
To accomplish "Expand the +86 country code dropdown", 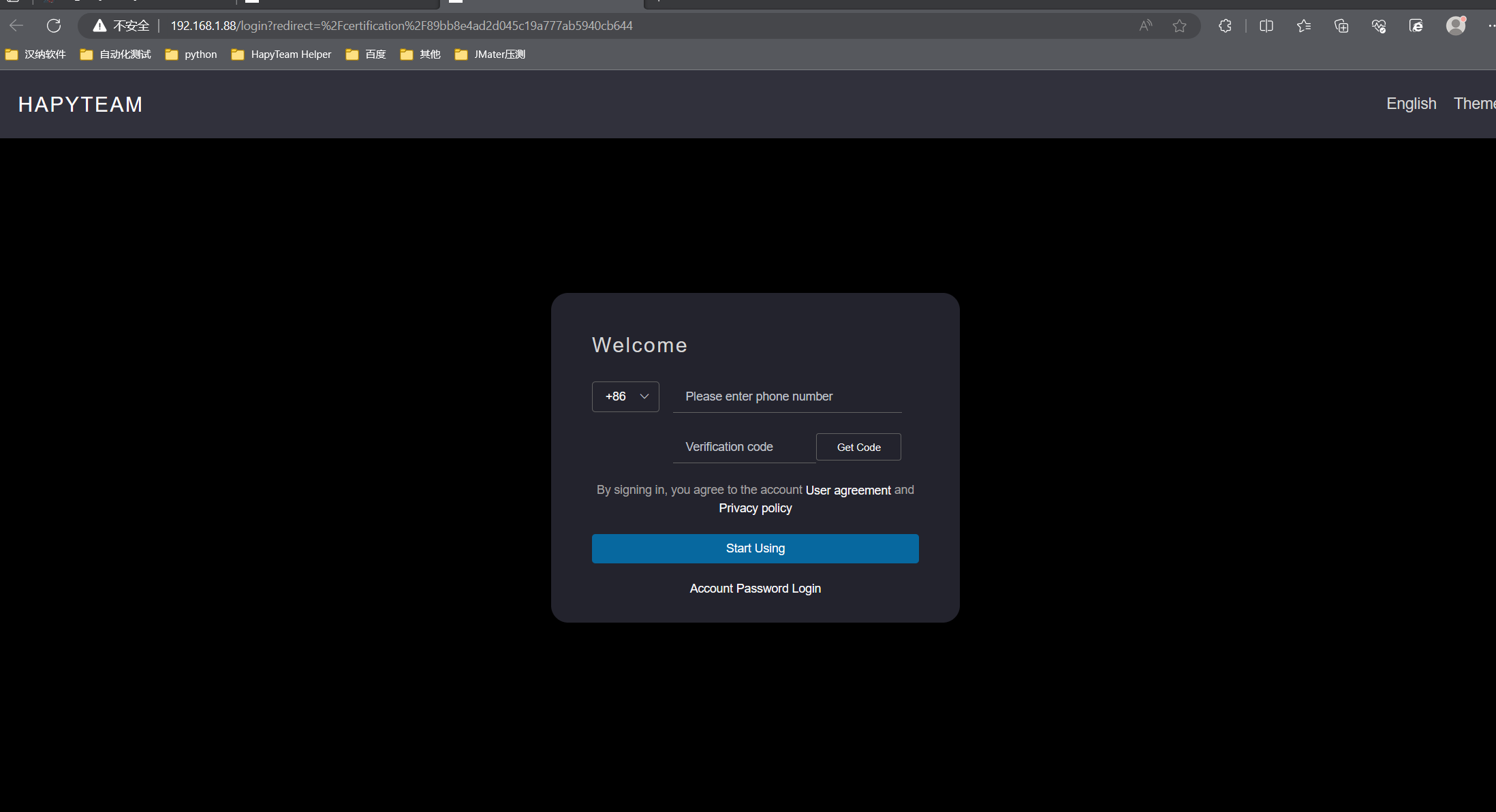I will 625,396.
